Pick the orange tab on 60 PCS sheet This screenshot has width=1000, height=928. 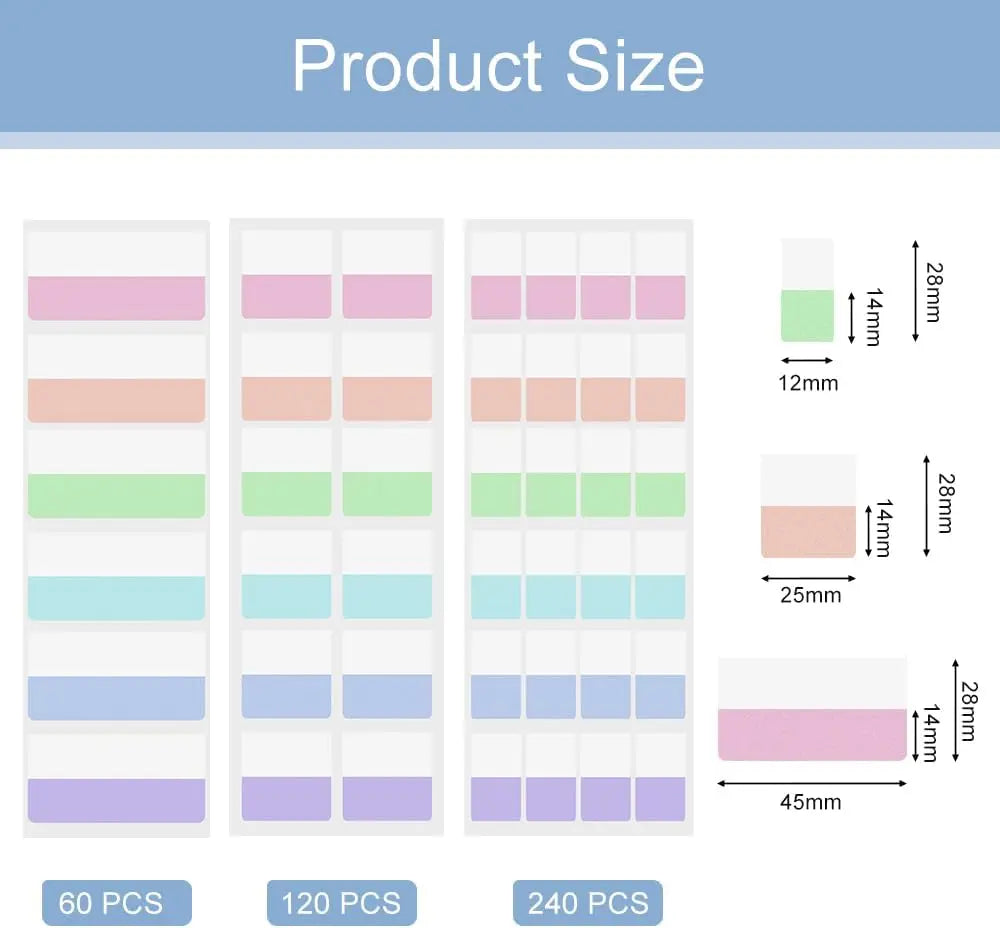pyautogui.click(x=116, y=399)
